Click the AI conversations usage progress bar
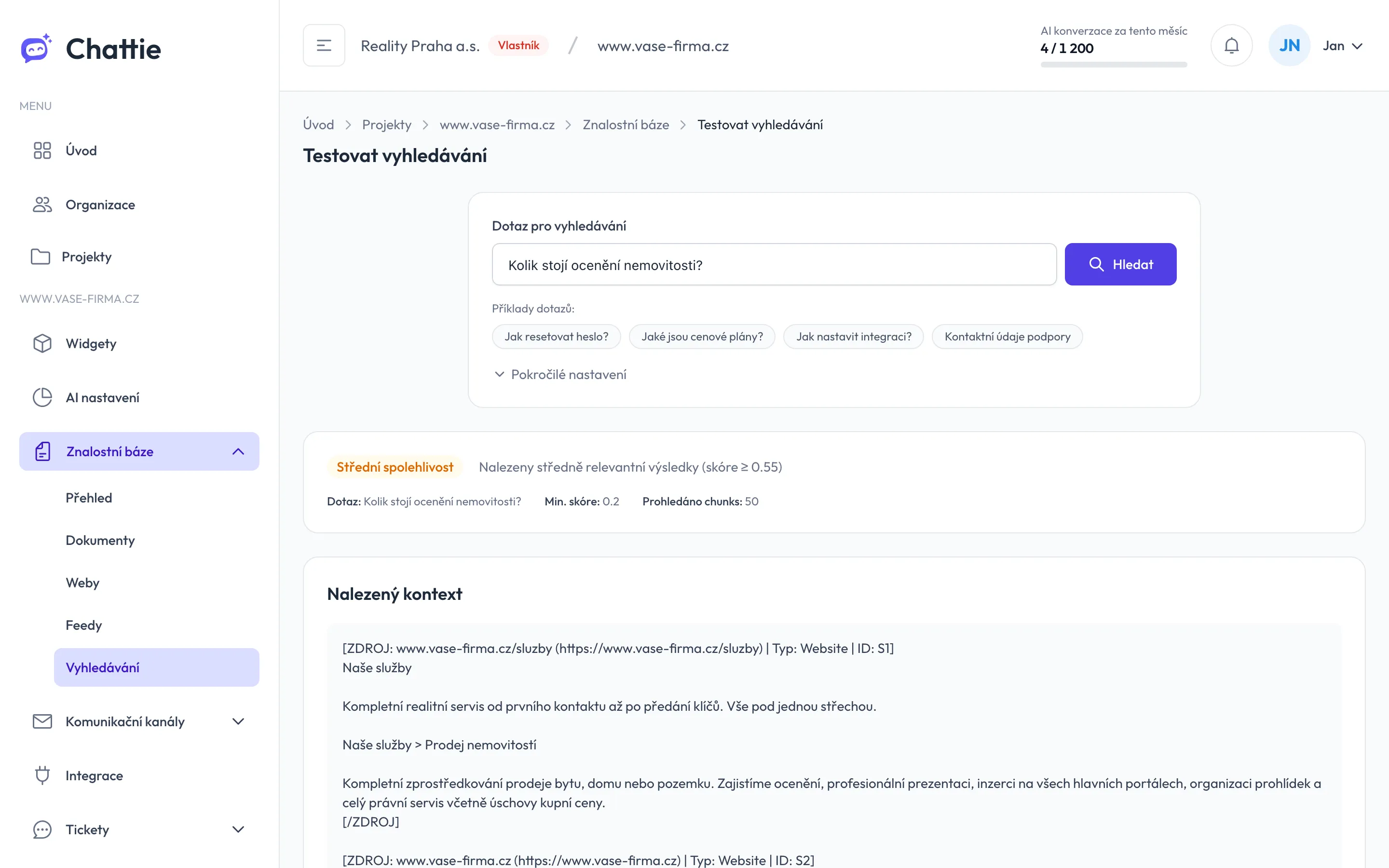The width and height of the screenshot is (1389, 868). click(1114, 65)
